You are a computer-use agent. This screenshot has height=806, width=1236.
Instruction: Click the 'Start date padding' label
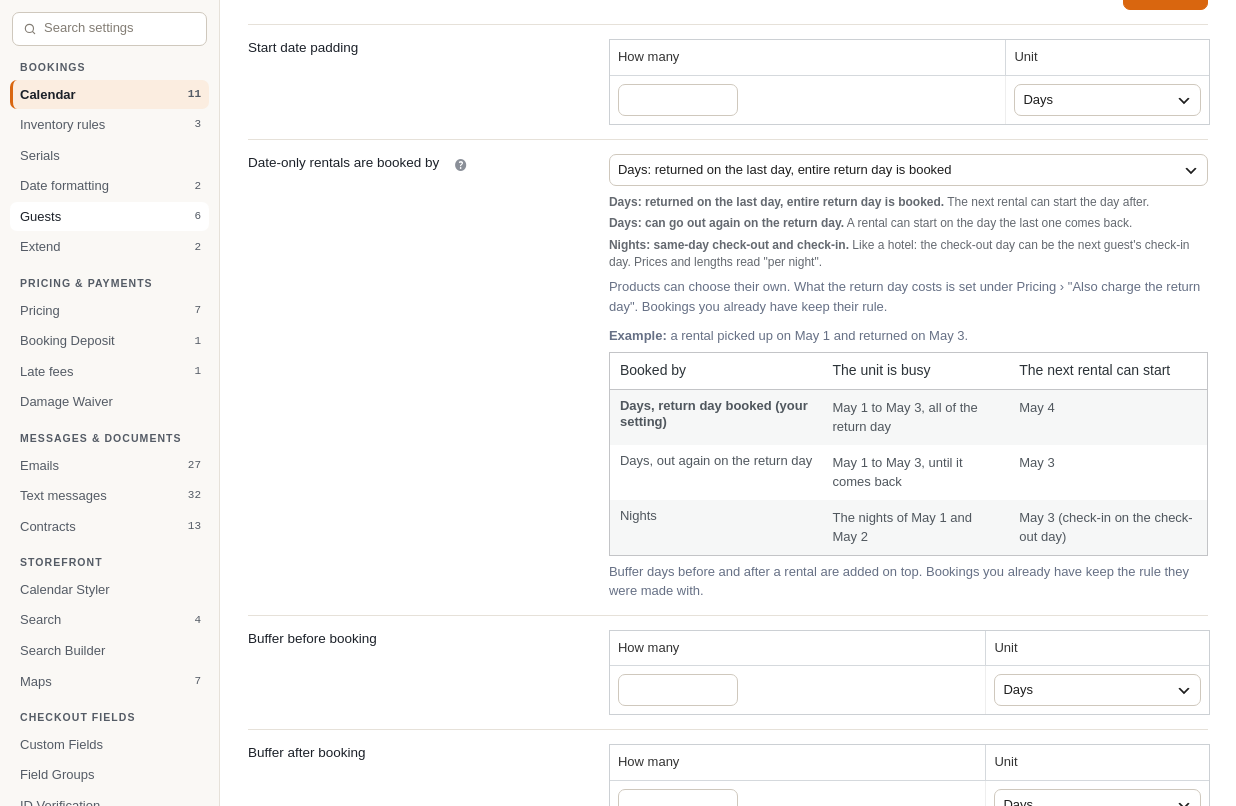303,48
